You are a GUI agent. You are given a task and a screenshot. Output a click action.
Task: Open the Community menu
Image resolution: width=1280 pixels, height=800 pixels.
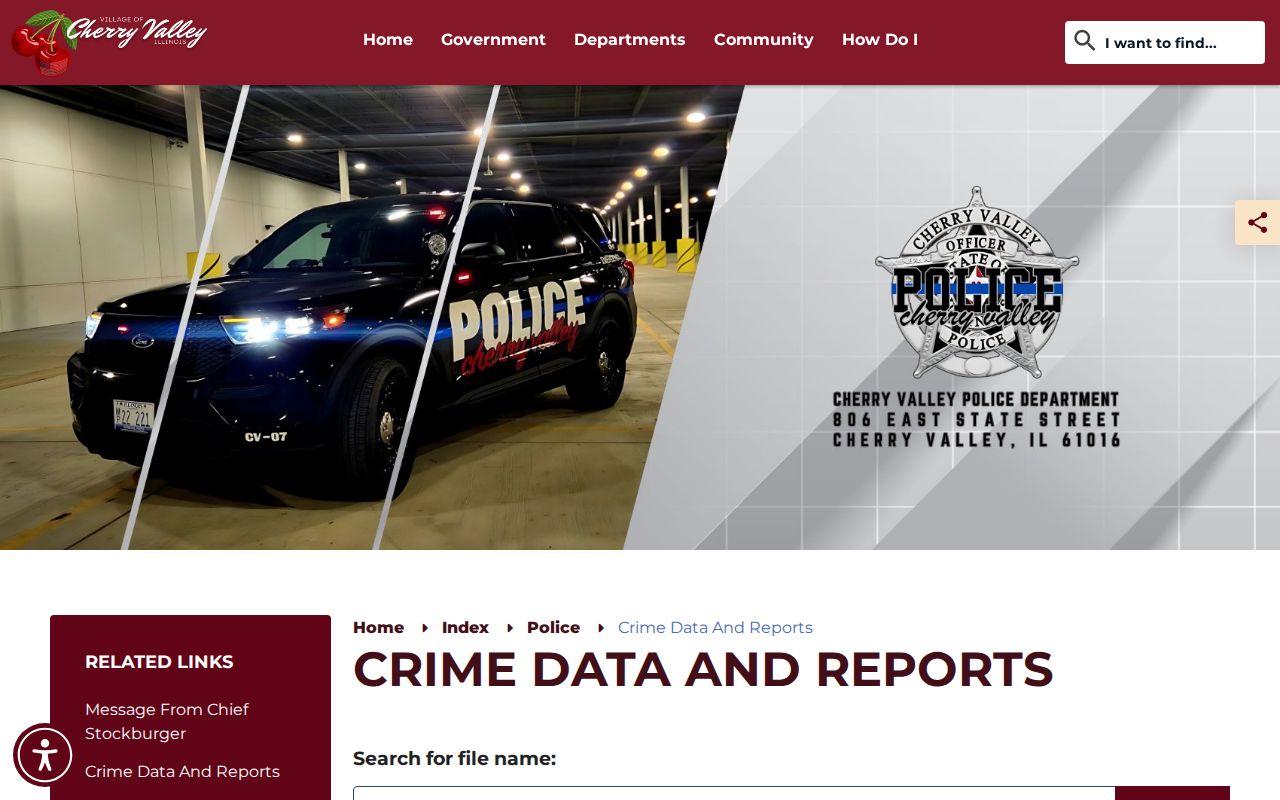click(764, 40)
